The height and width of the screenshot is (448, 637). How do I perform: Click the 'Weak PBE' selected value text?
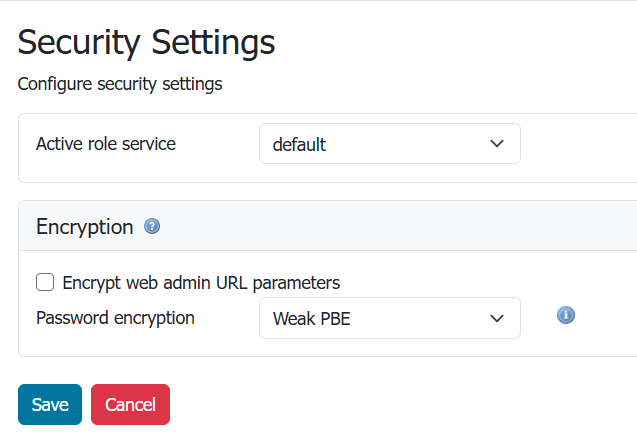[311, 320]
